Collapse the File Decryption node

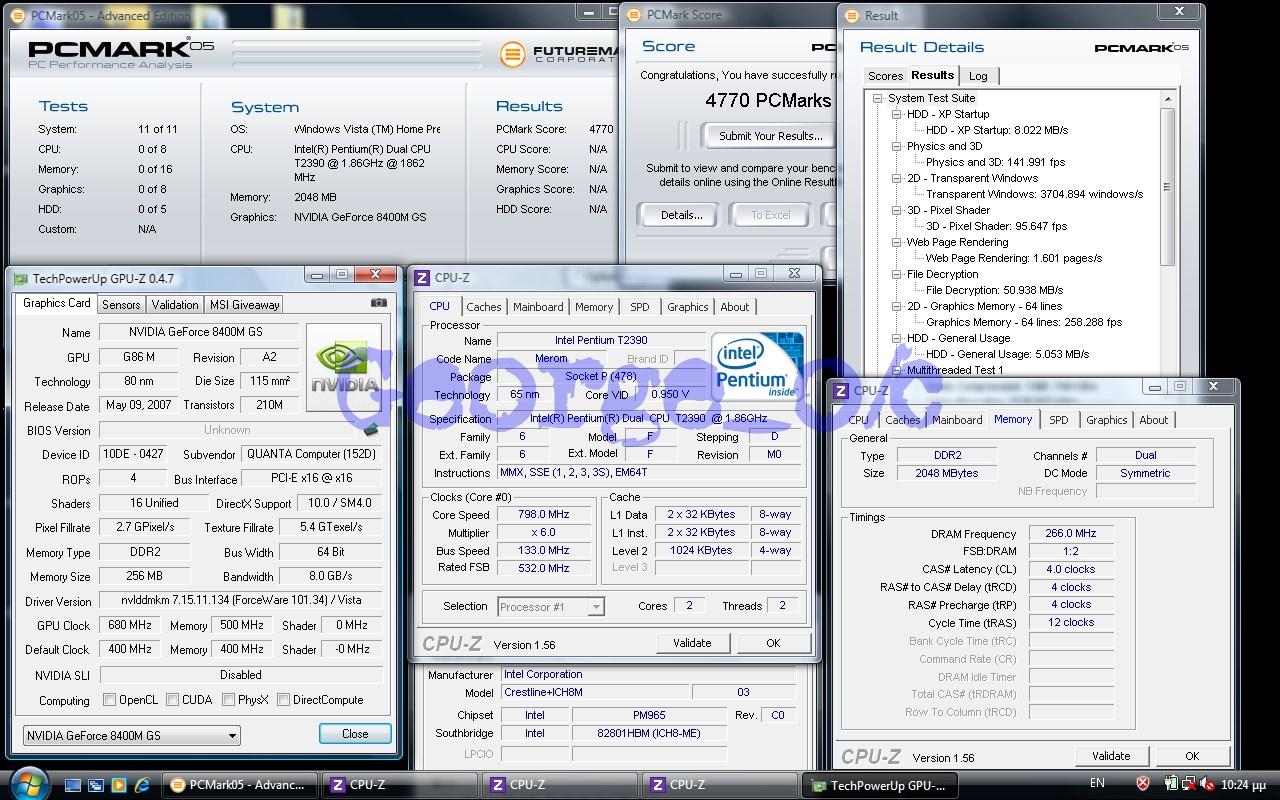coord(897,274)
